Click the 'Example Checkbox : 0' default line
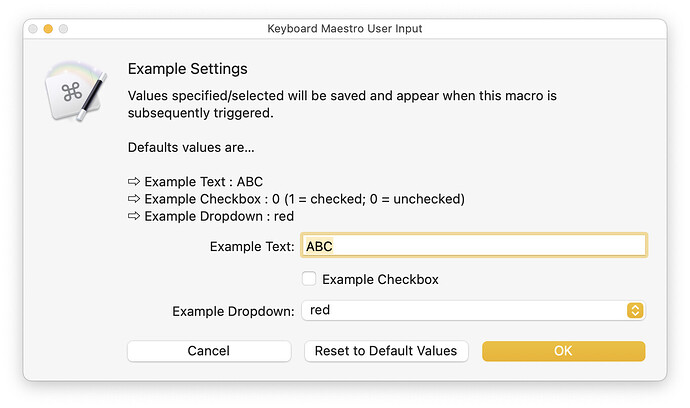 point(296,199)
